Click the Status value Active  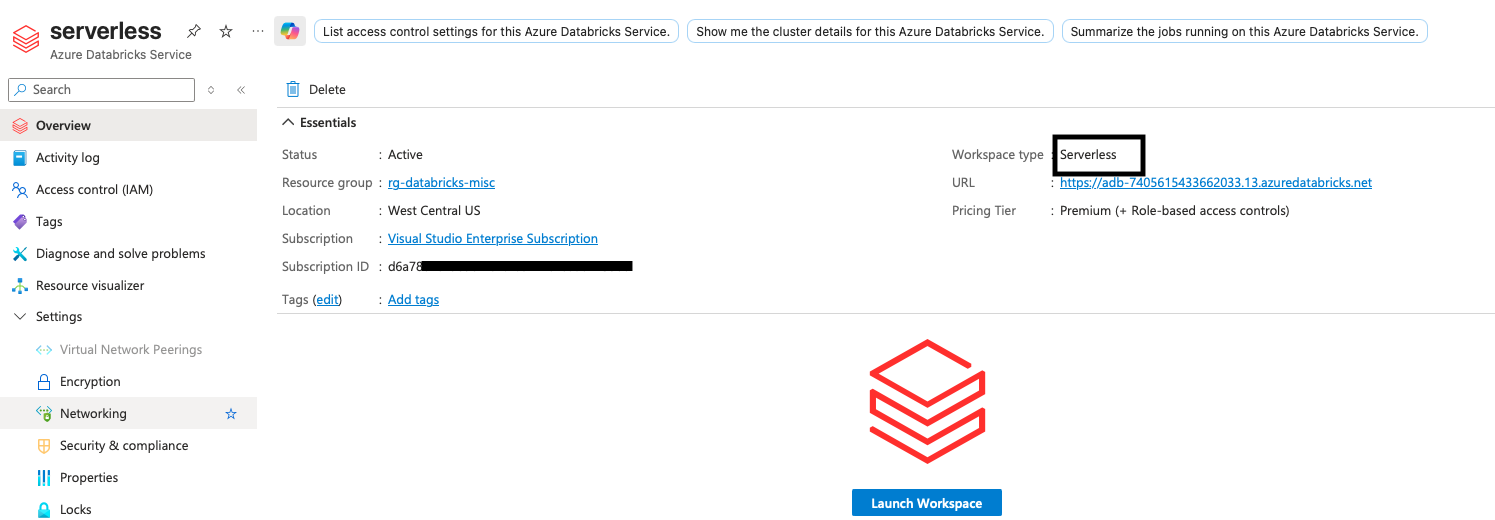coord(405,155)
